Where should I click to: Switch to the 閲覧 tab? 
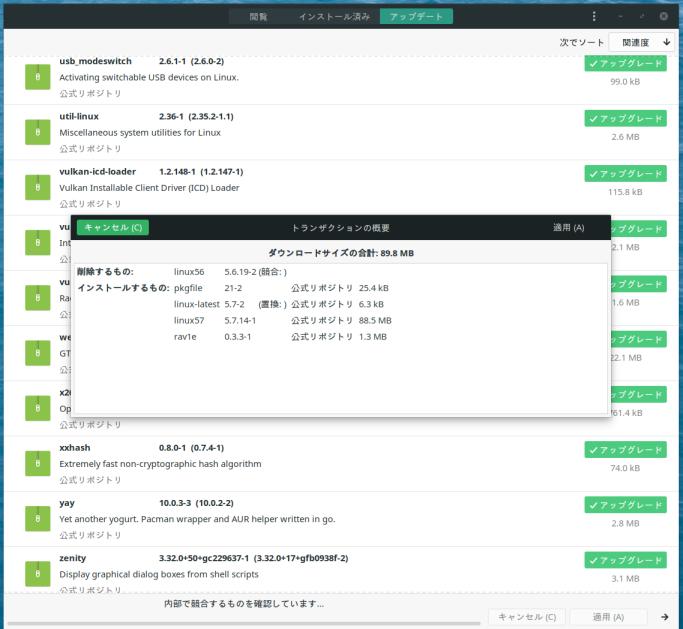258,17
